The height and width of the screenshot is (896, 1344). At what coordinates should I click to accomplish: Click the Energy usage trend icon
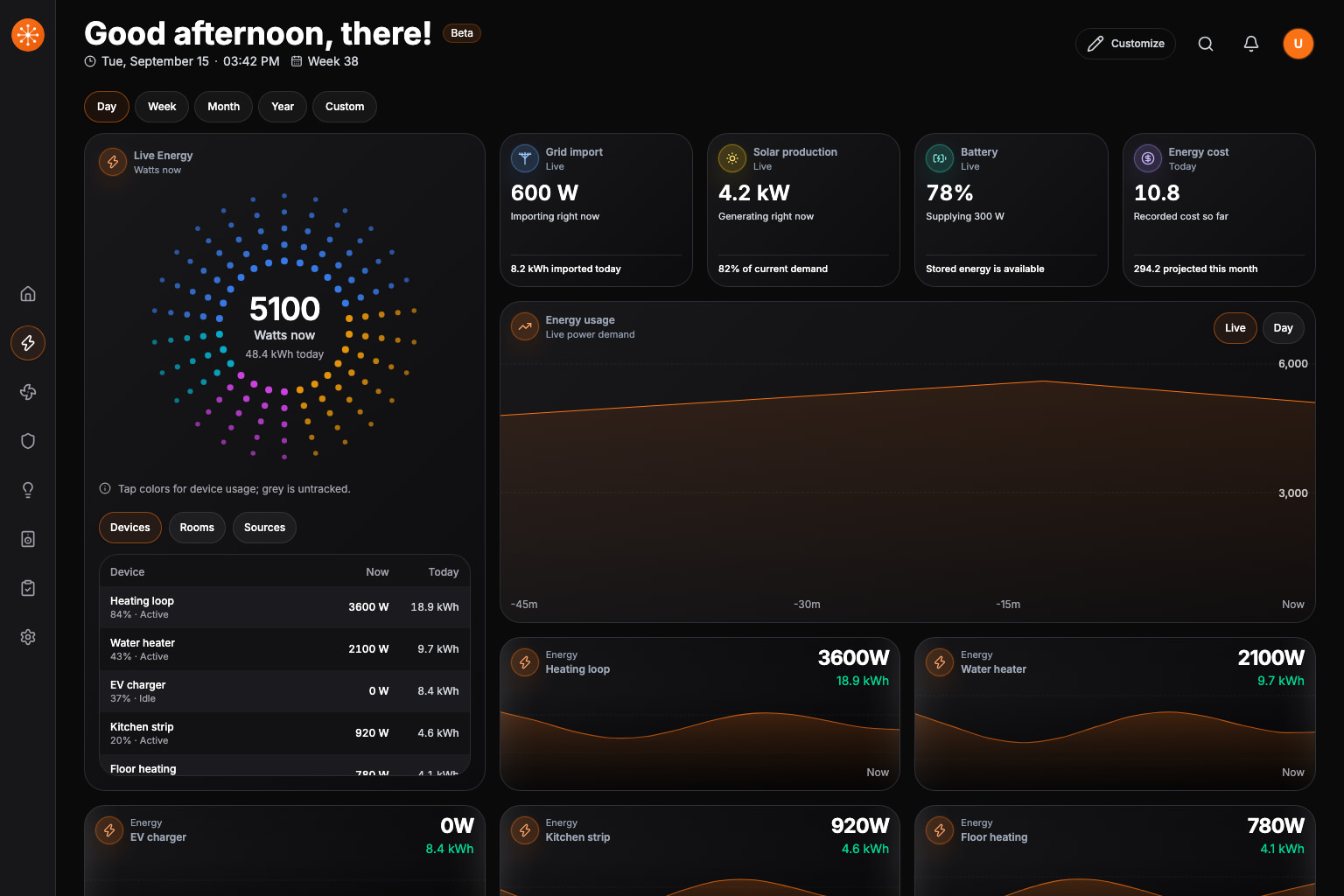pos(525,326)
